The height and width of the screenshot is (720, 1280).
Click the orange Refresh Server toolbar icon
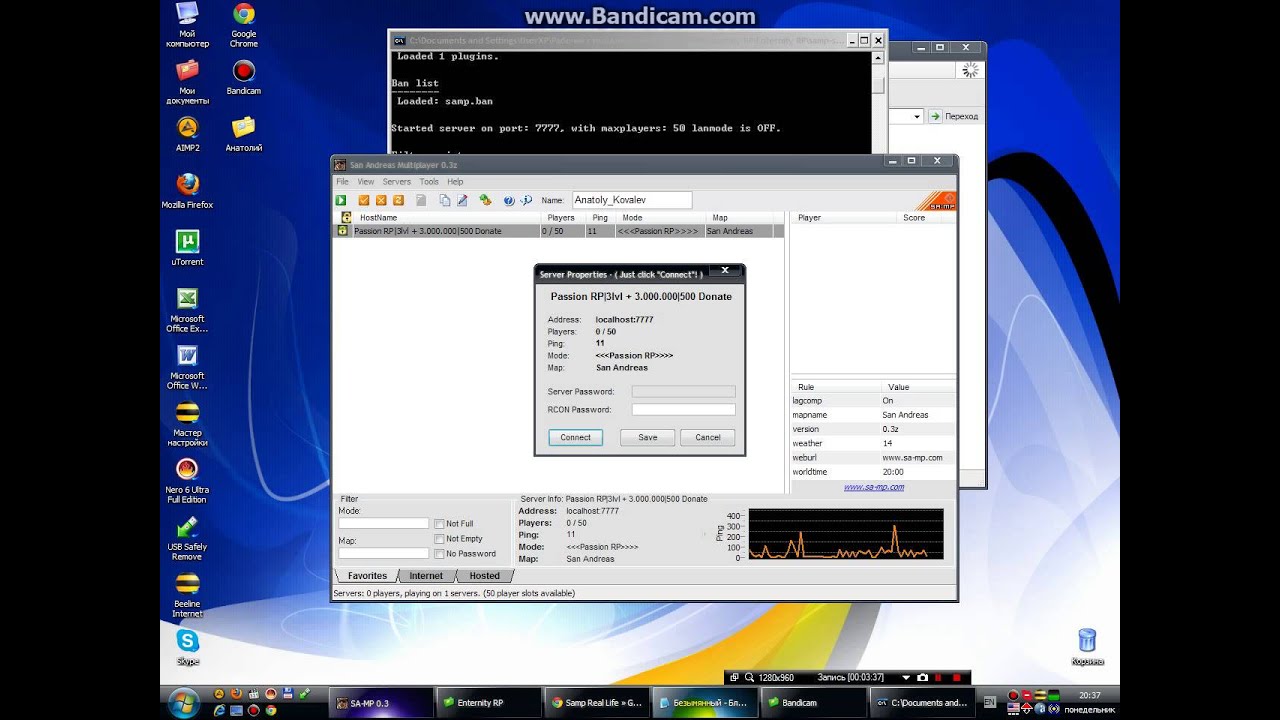398,200
